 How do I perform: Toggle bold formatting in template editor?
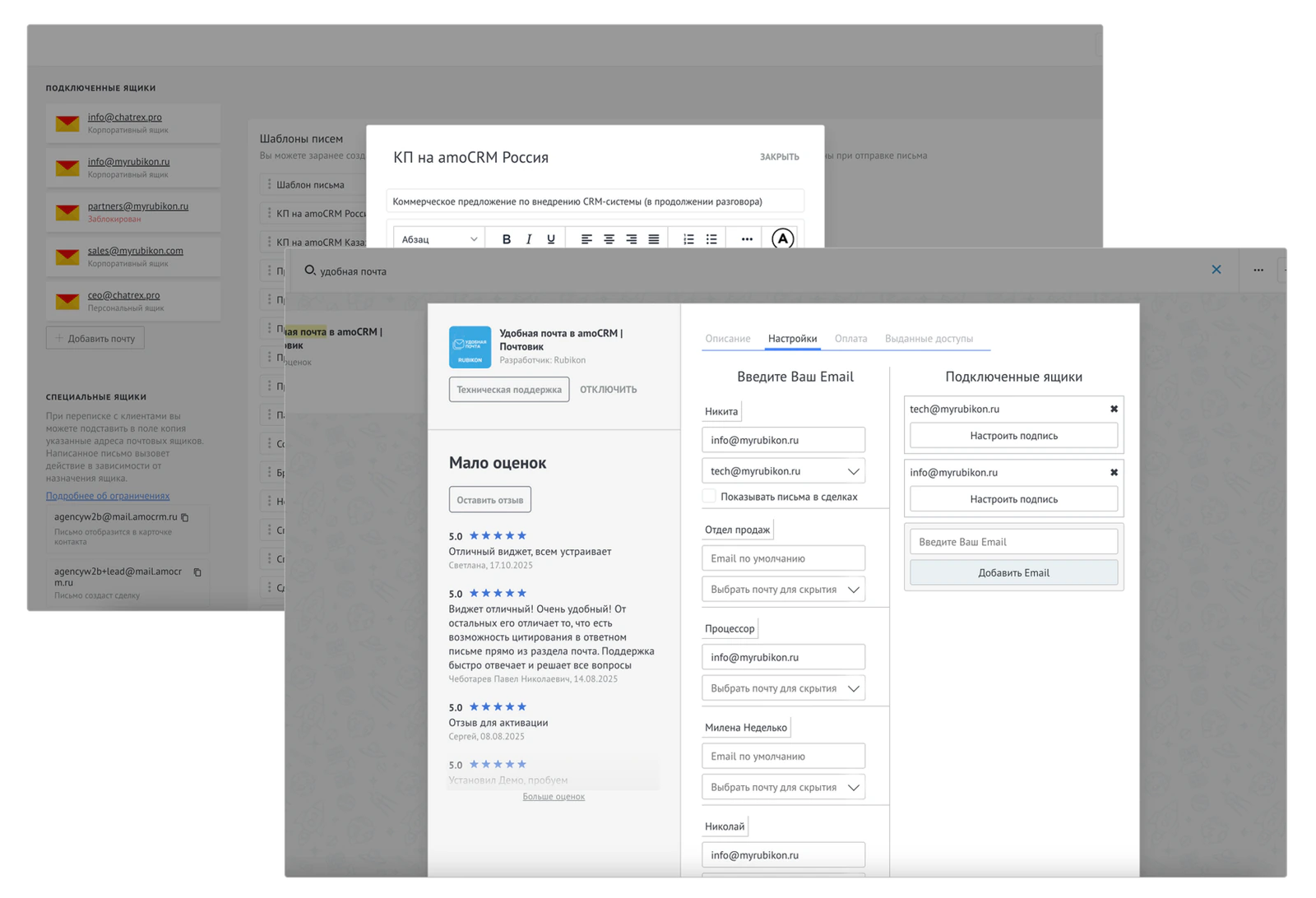coord(507,239)
